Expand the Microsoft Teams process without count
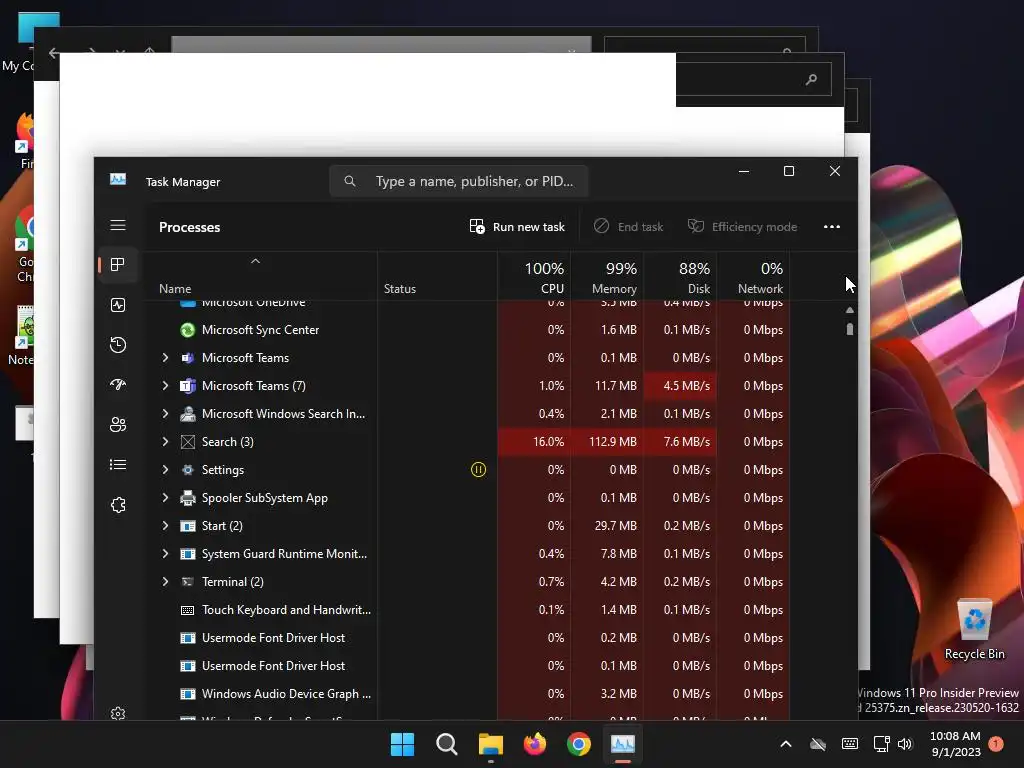 [x=165, y=357]
